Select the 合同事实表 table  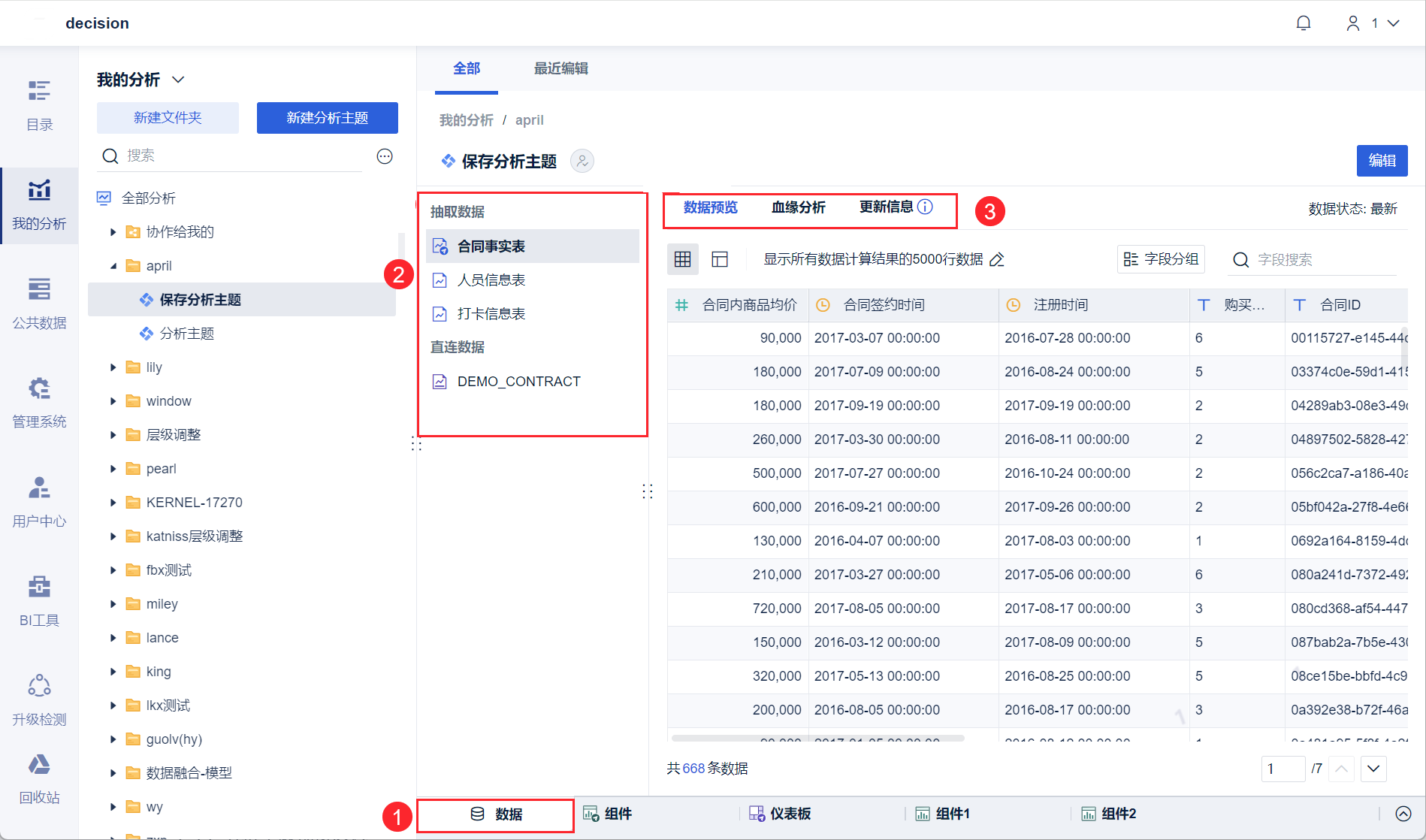click(533, 246)
